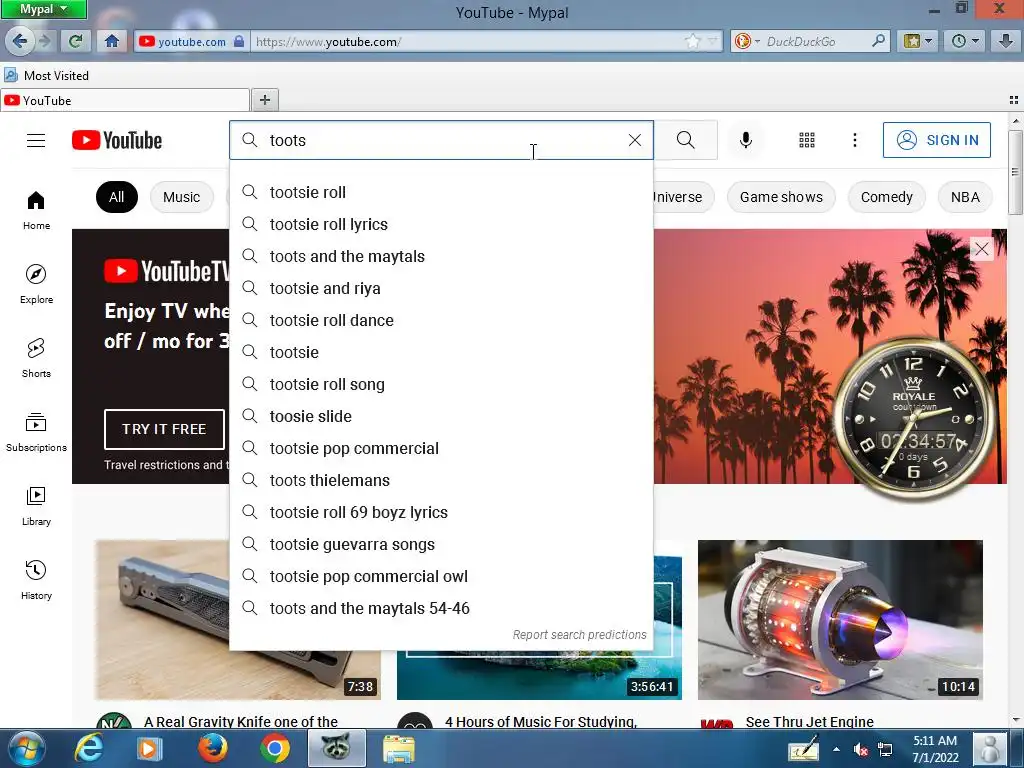The height and width of the screenshot is (768, 1024).
Task: Open Library in the YouTube sidebar
Action: tap(36, 505)
